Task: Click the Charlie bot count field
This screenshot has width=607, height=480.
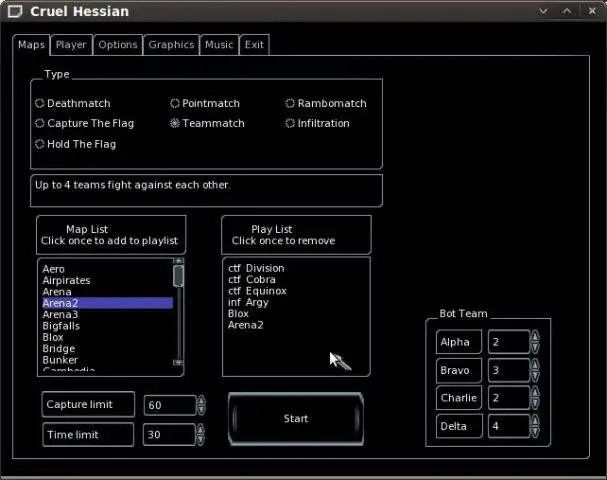Action: coord(509,398)
